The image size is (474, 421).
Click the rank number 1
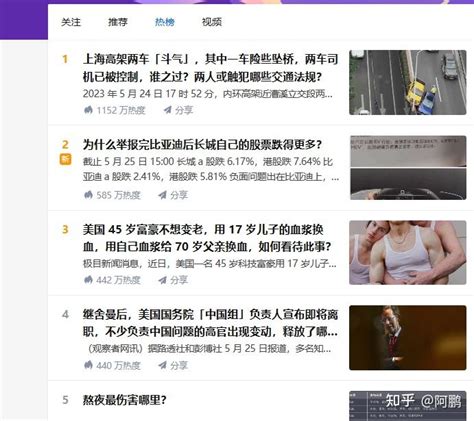65,59
